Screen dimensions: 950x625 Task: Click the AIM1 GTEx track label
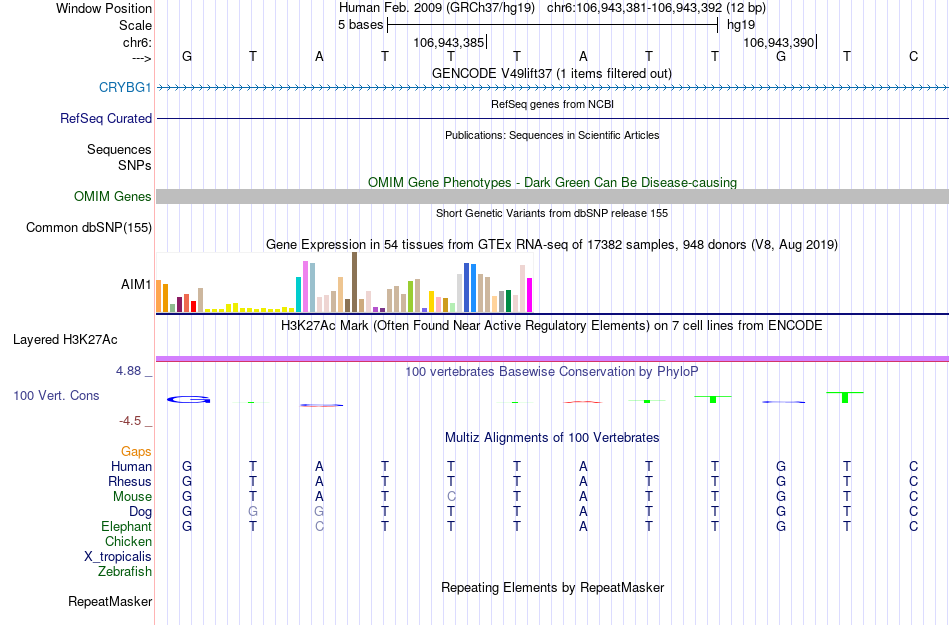tap(136, 284)
